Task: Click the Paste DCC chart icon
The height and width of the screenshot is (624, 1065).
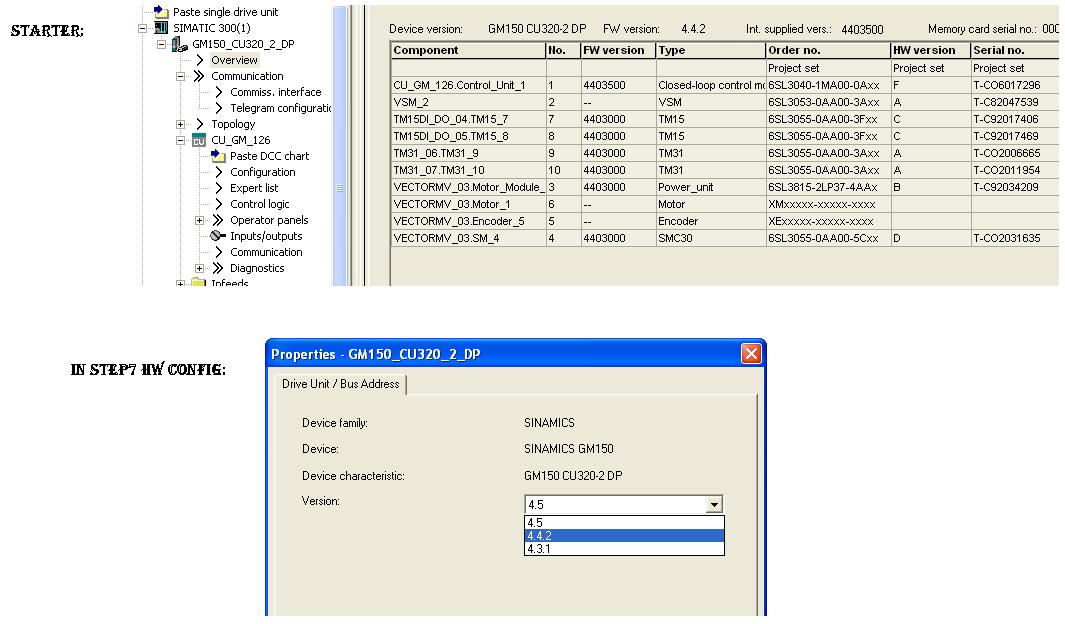Action: (x=218, y=156)
